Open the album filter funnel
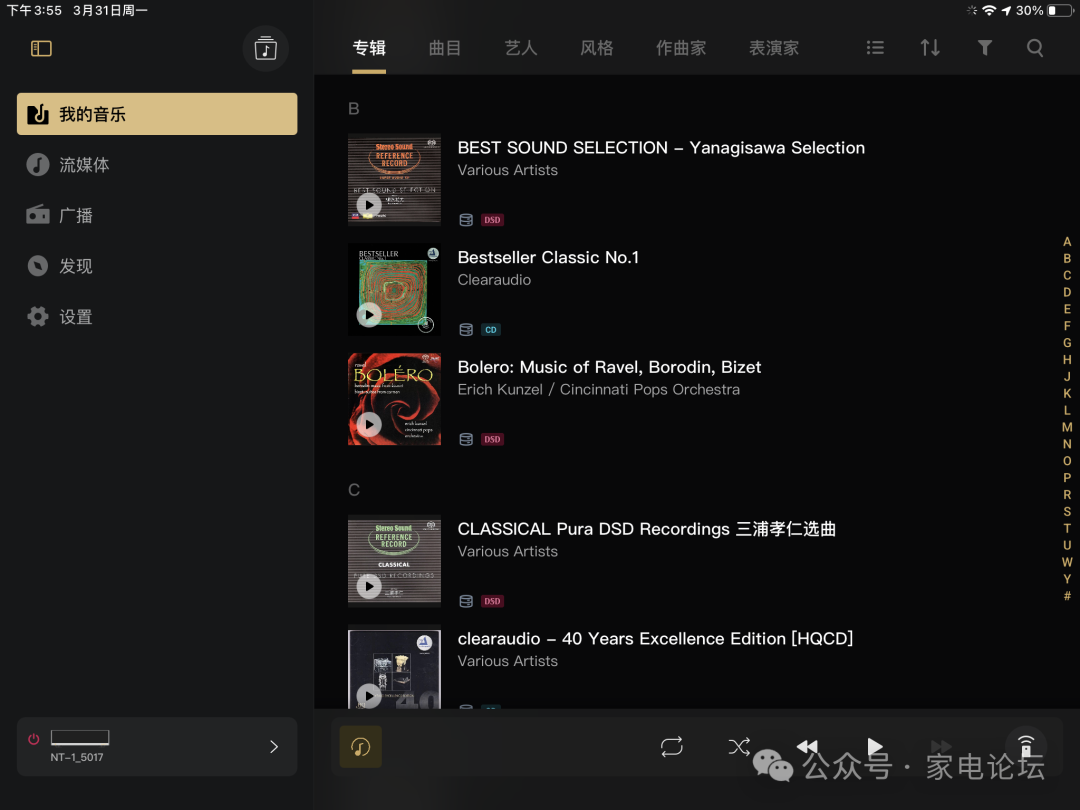 coord(984,48)
